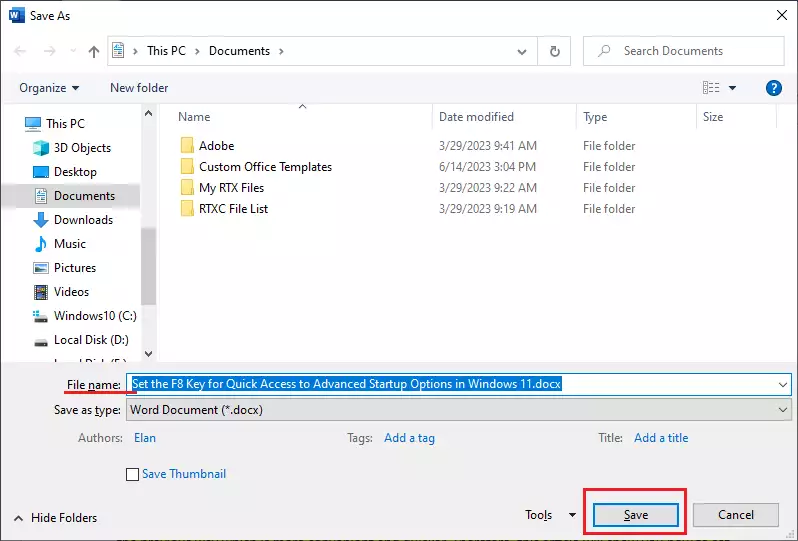The image size is (798, 541).
Task: Select the 3D Objects icon in sidebar
Action: click(41, 148)
